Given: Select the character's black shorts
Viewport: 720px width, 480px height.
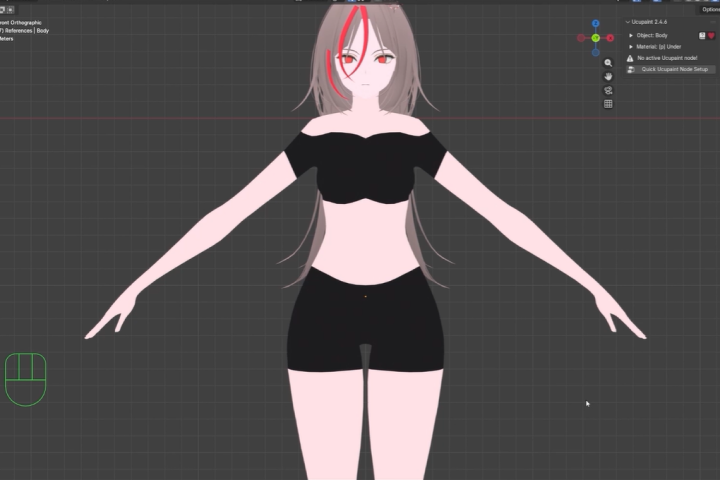Looking at the screenshot, I should pyautogui.click(x=365, y=322).
